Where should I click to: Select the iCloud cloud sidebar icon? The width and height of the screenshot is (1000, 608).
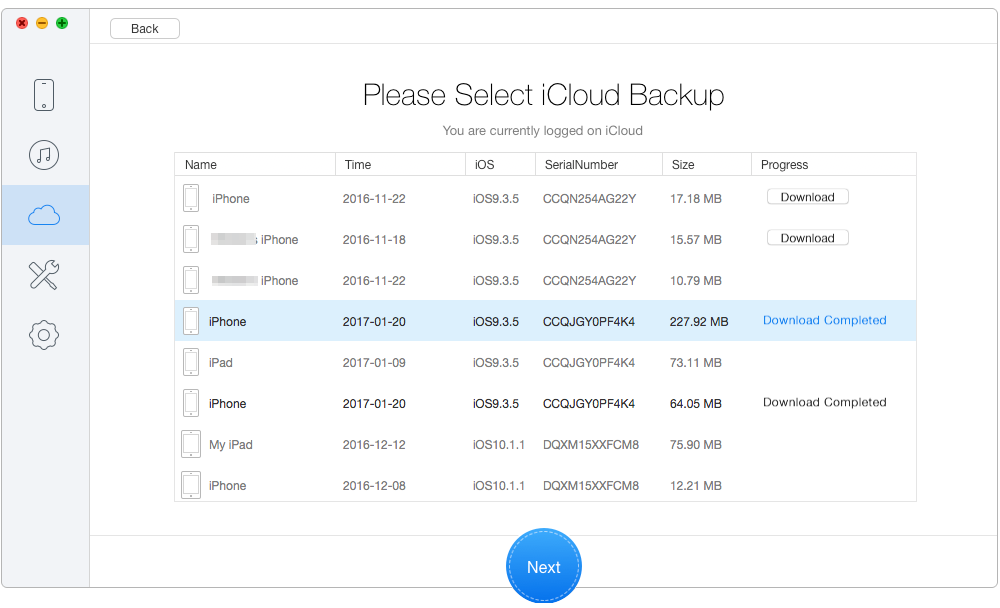[x=44, y=216]
